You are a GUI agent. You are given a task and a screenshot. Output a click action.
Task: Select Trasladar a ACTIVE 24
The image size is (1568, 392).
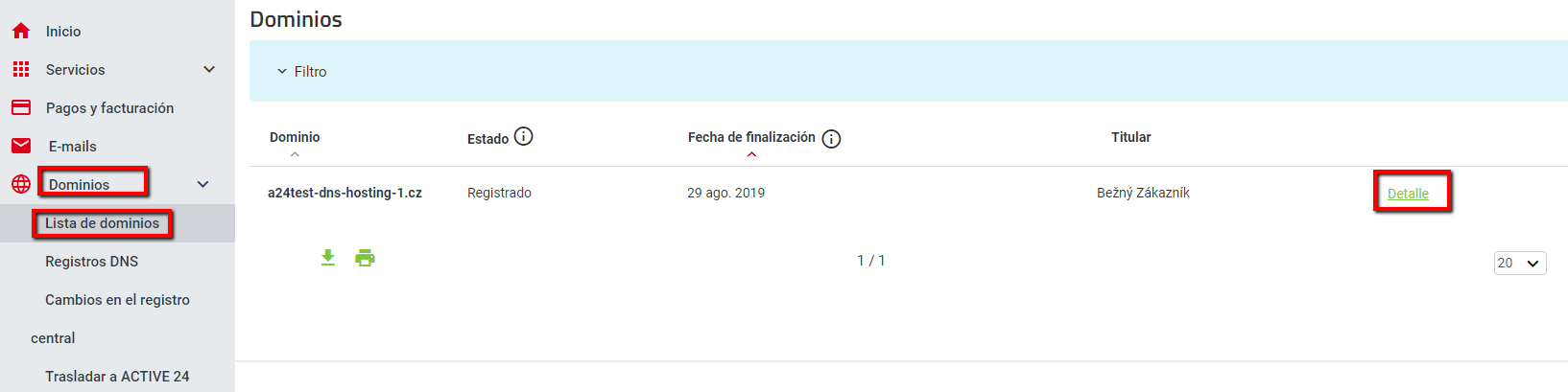tap(117, 377)
